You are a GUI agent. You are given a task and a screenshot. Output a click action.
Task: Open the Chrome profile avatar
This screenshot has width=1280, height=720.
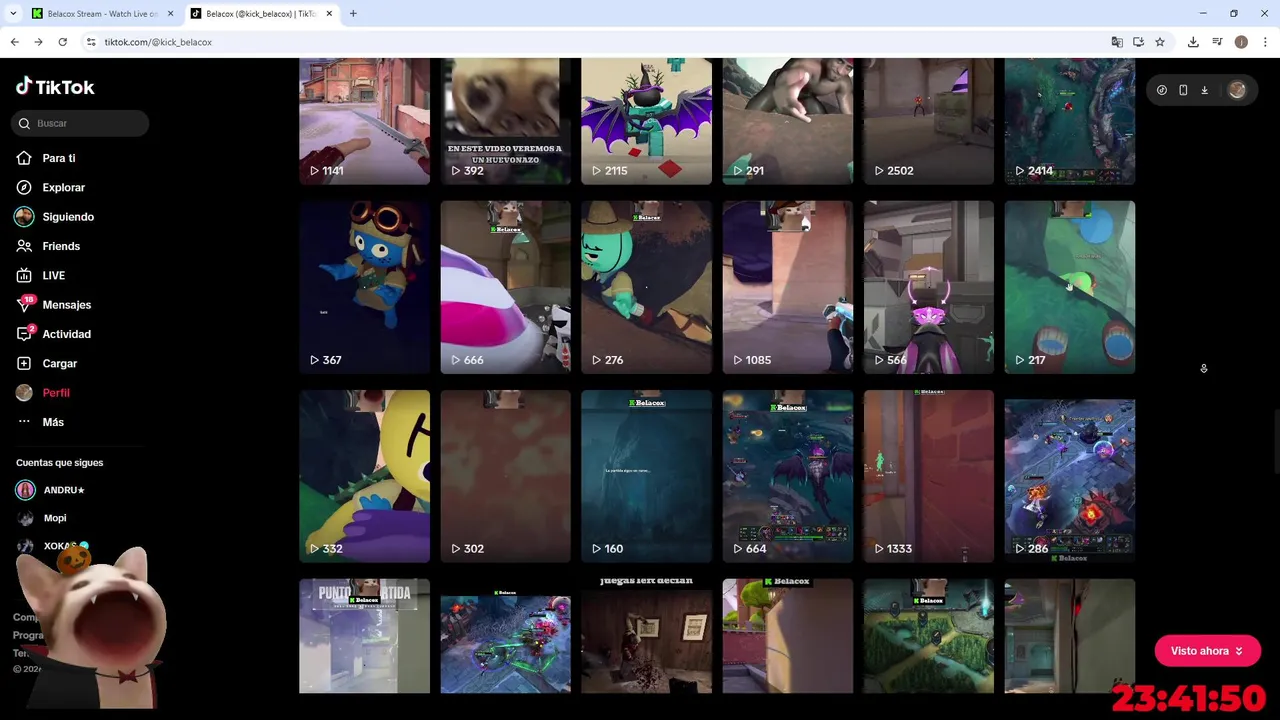[1241, 42]
